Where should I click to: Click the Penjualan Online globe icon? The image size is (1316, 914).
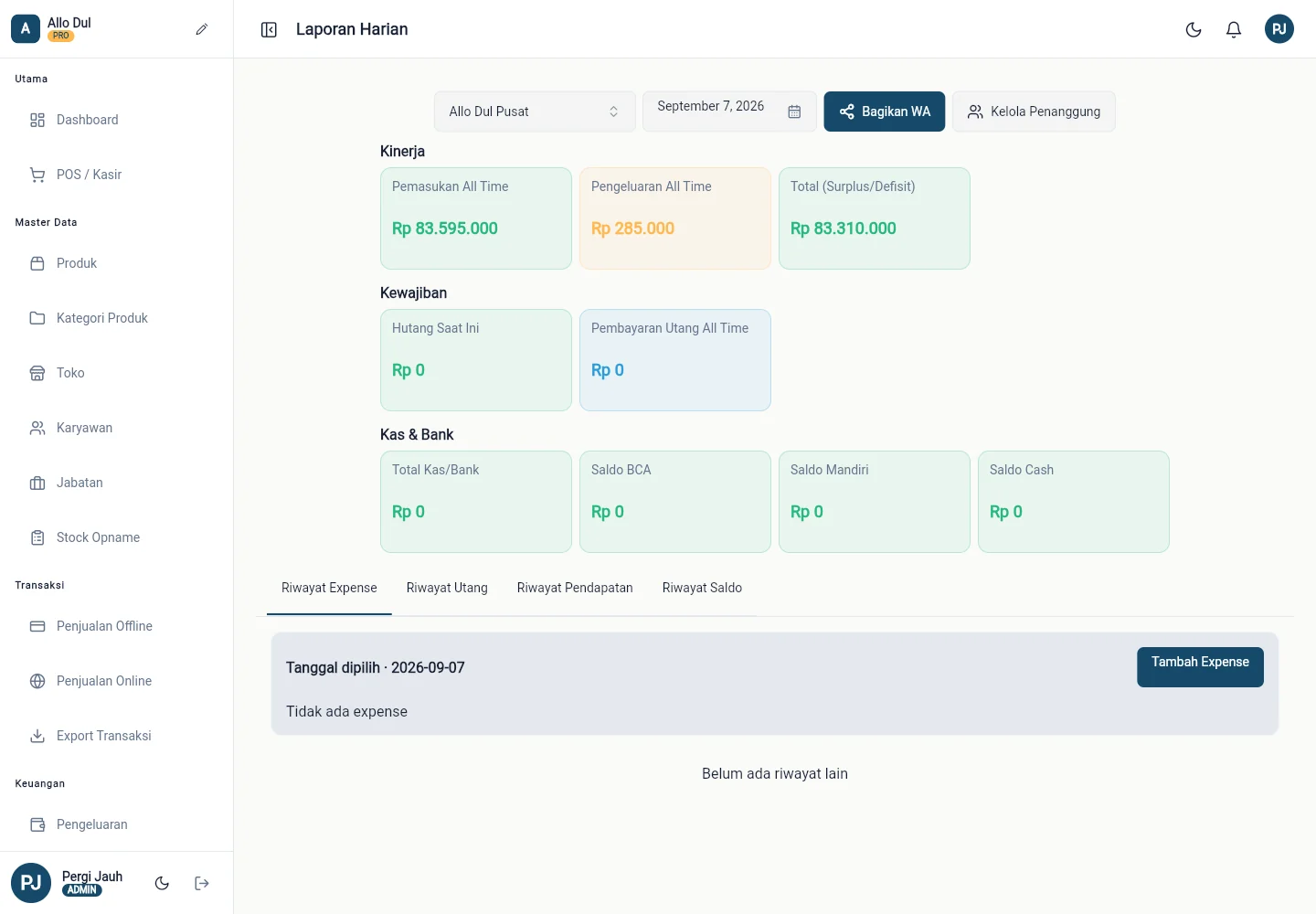[x=37, y=681]
